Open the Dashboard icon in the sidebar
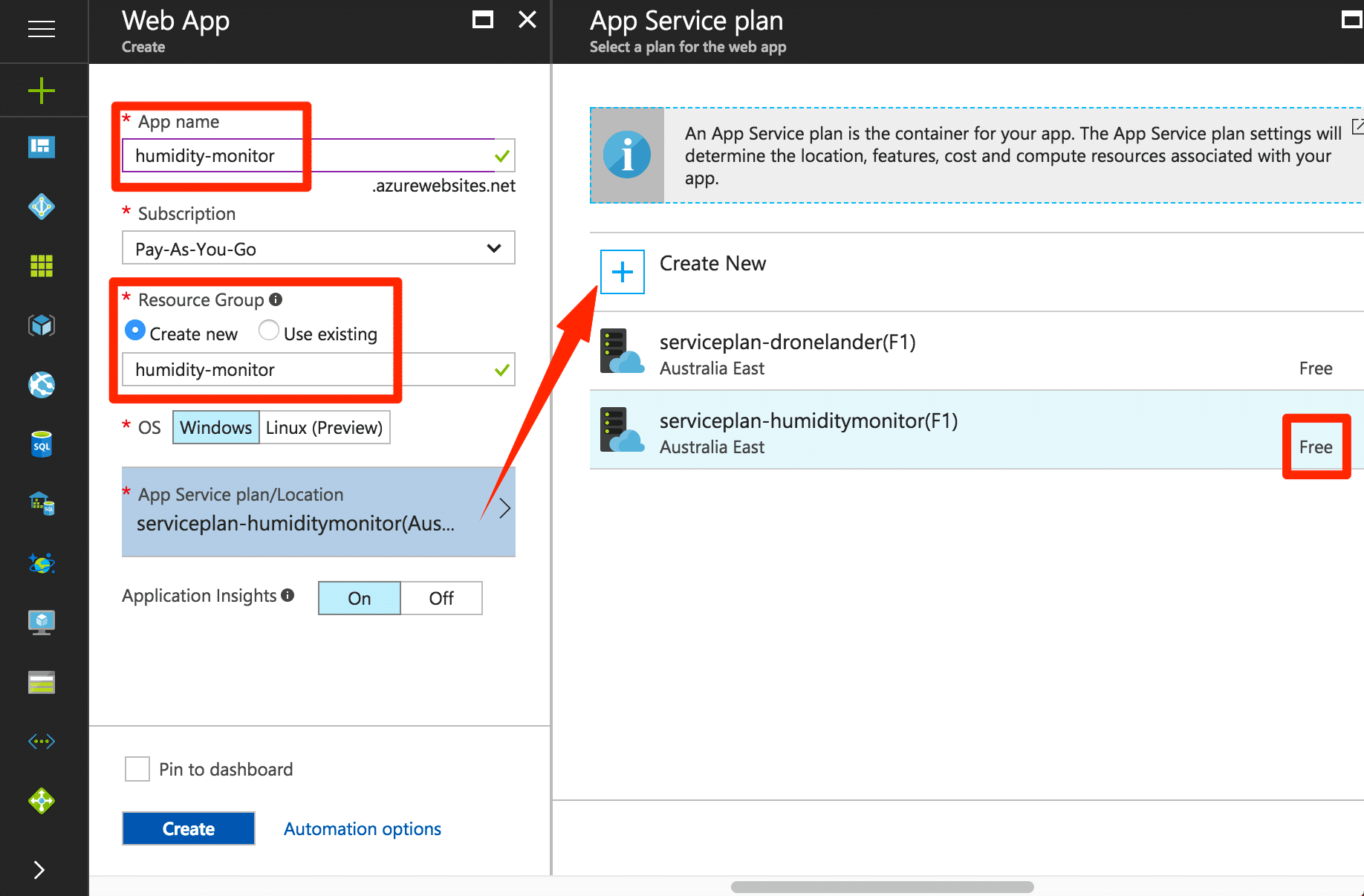 point(42,147)
